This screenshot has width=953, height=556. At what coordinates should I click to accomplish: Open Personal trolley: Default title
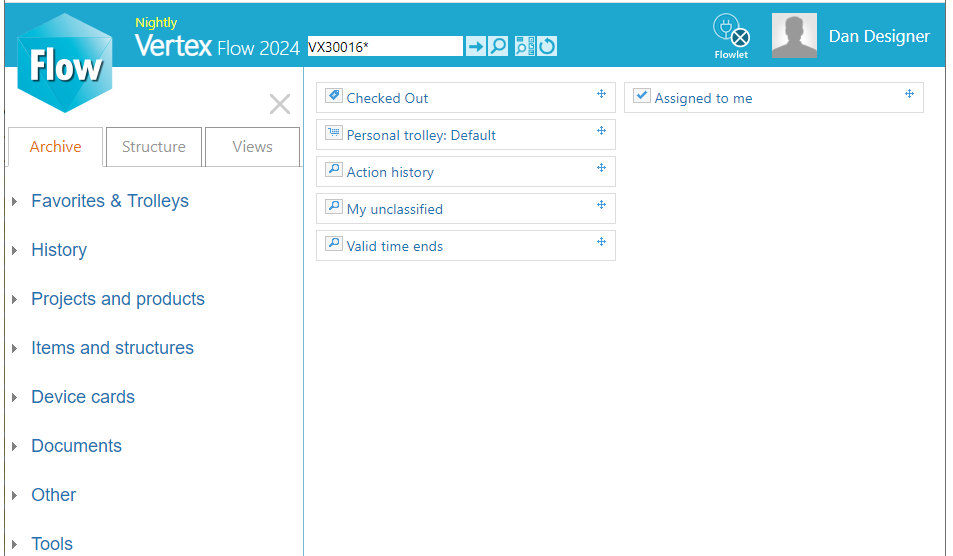point(421,136)
